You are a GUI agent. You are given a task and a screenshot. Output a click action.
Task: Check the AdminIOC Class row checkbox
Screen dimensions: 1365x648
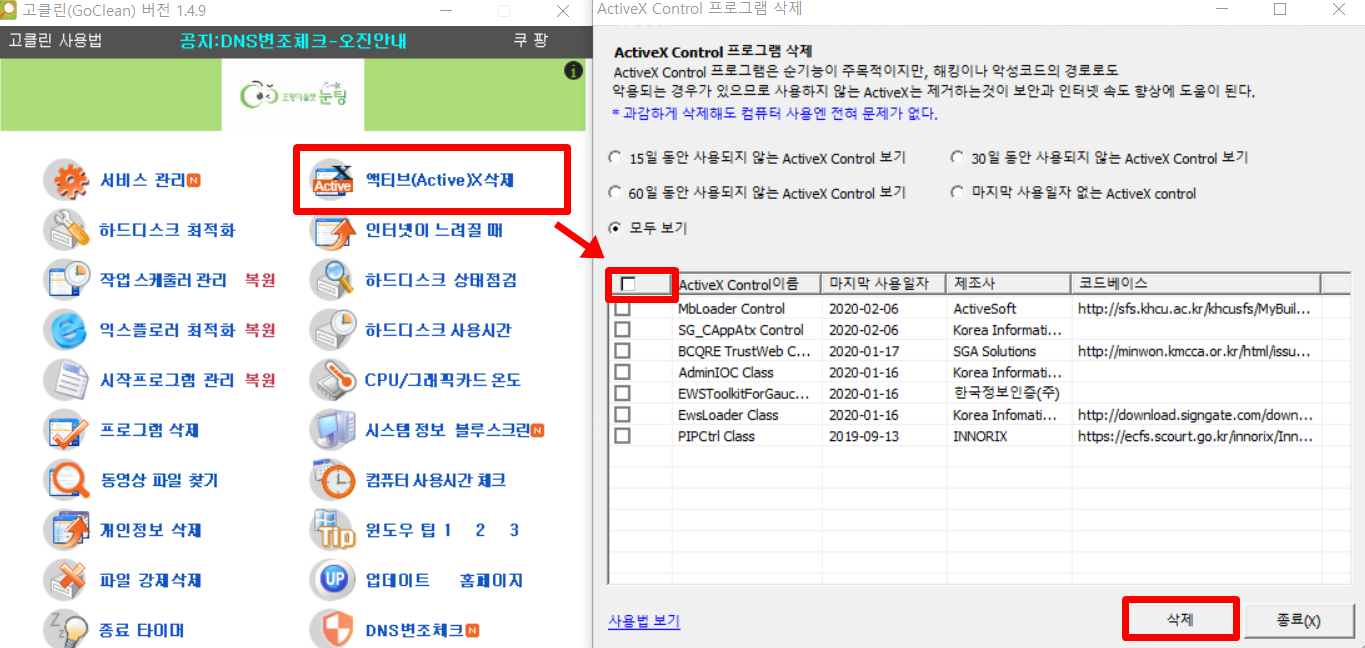pyautogui.click(x=622, y=372)
